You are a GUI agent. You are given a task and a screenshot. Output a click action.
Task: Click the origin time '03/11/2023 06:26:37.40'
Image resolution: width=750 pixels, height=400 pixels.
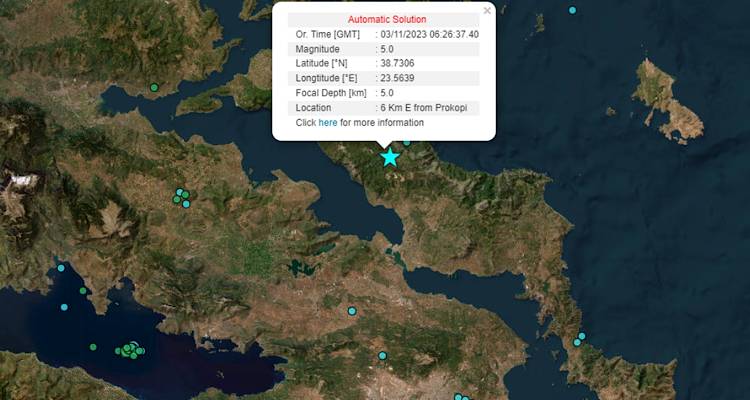tap(430, 34)
